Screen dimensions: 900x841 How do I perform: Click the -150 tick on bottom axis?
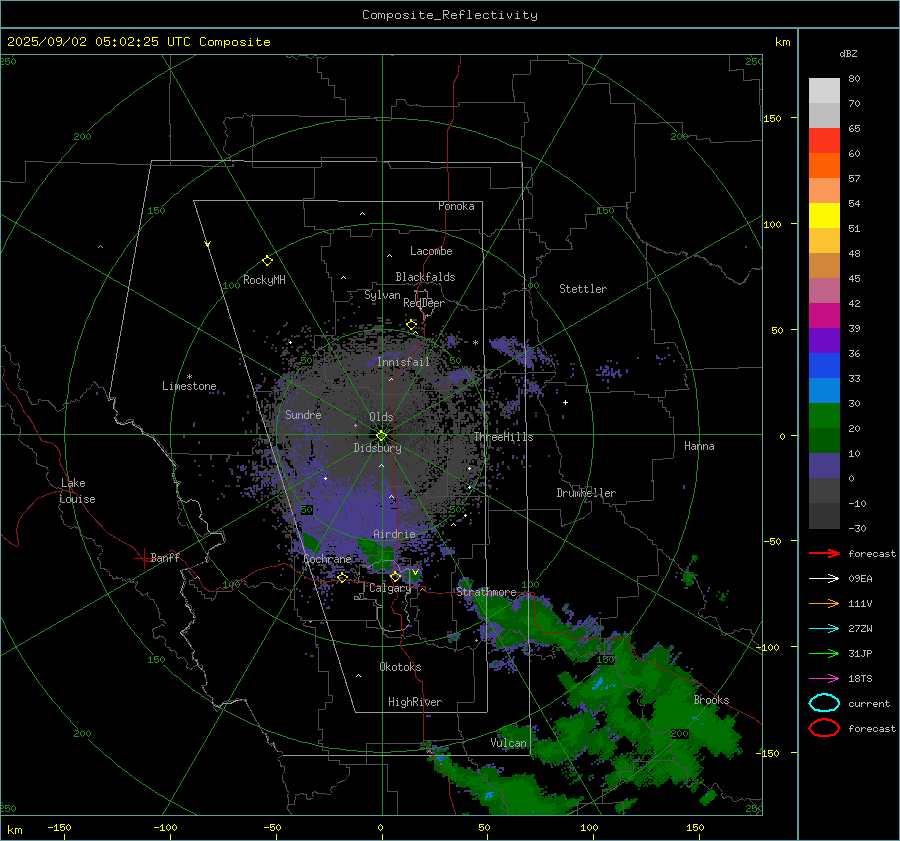(59, 827)
